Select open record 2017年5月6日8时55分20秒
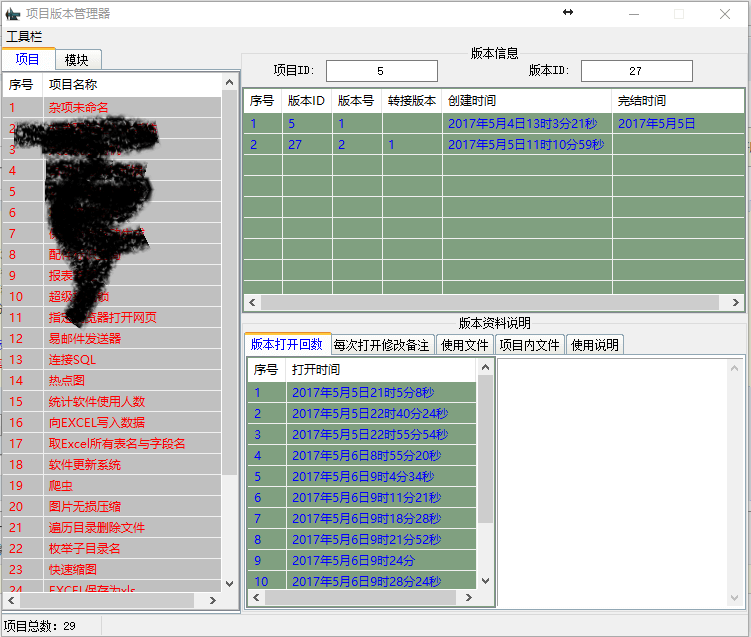The height and width of the screenshot is (637, 751). pos(366,456)
